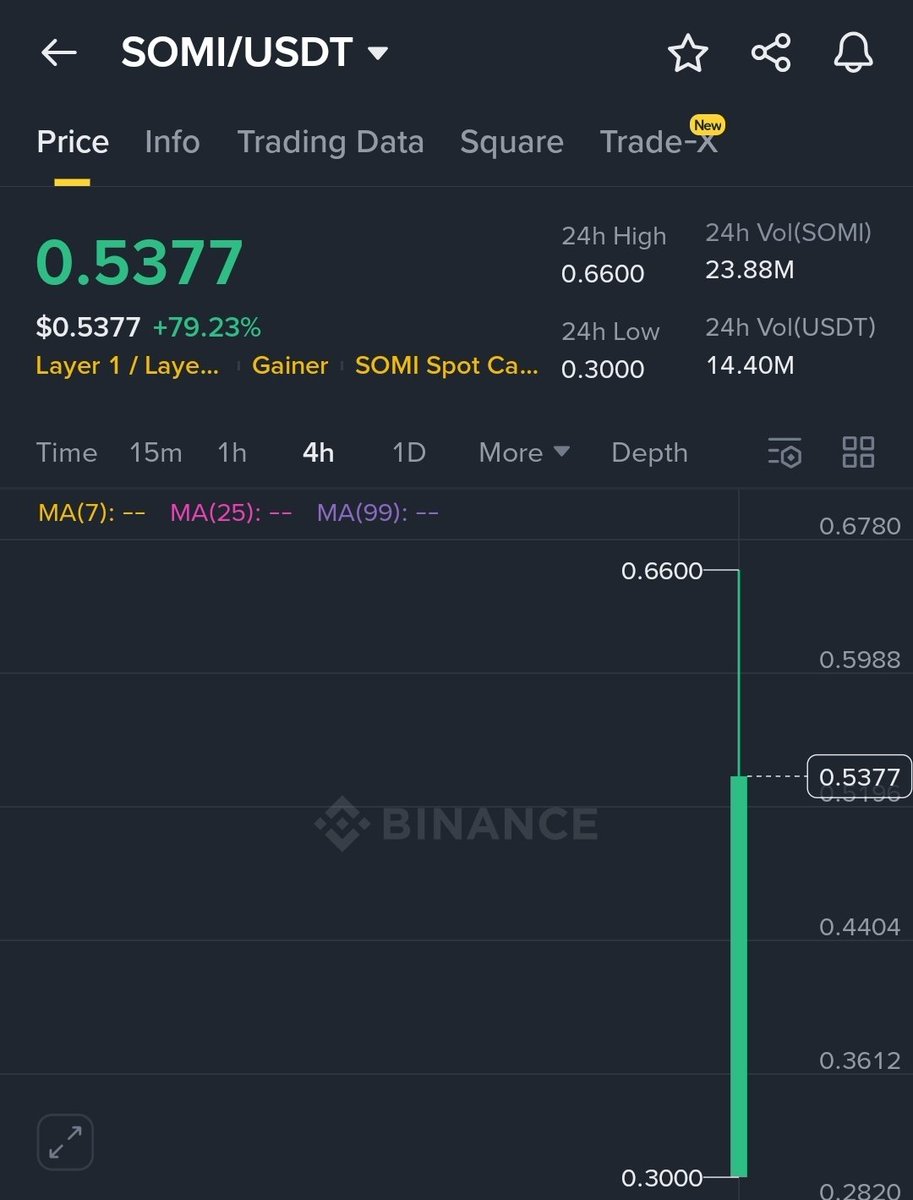913x1200 pixels.
Task: Tap the Layer 1 category tag
Action: pos(127,366)
